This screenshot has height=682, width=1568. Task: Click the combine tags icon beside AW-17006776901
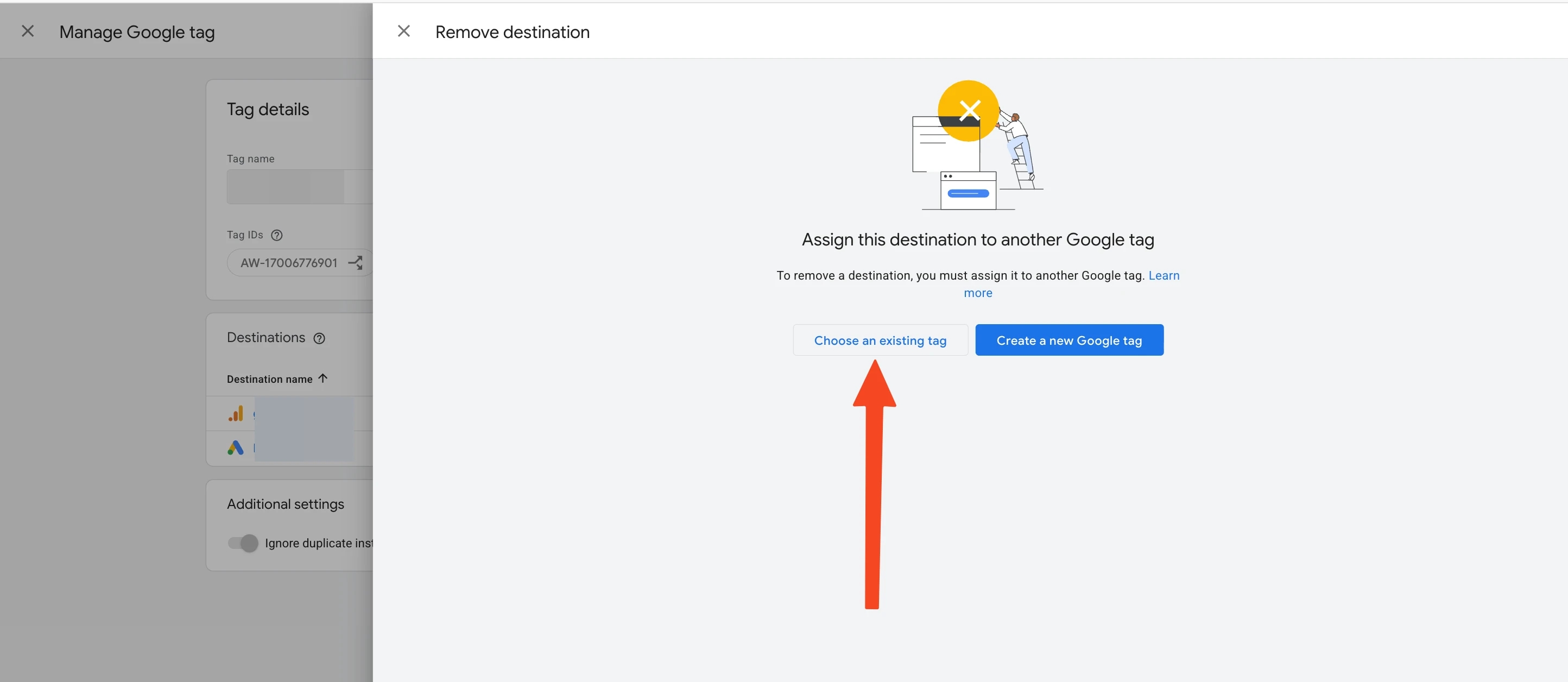tap(356, 262)
